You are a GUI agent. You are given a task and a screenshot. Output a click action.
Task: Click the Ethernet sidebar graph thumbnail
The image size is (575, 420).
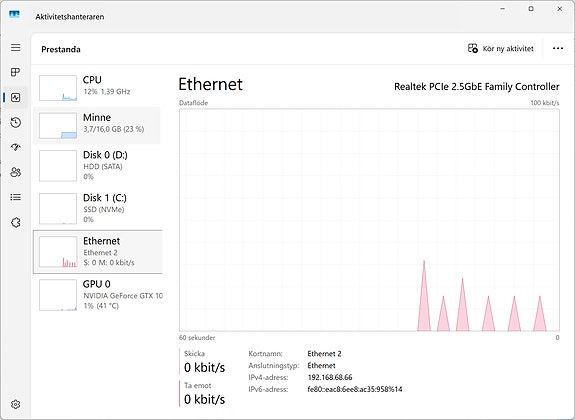pos(58,252)
